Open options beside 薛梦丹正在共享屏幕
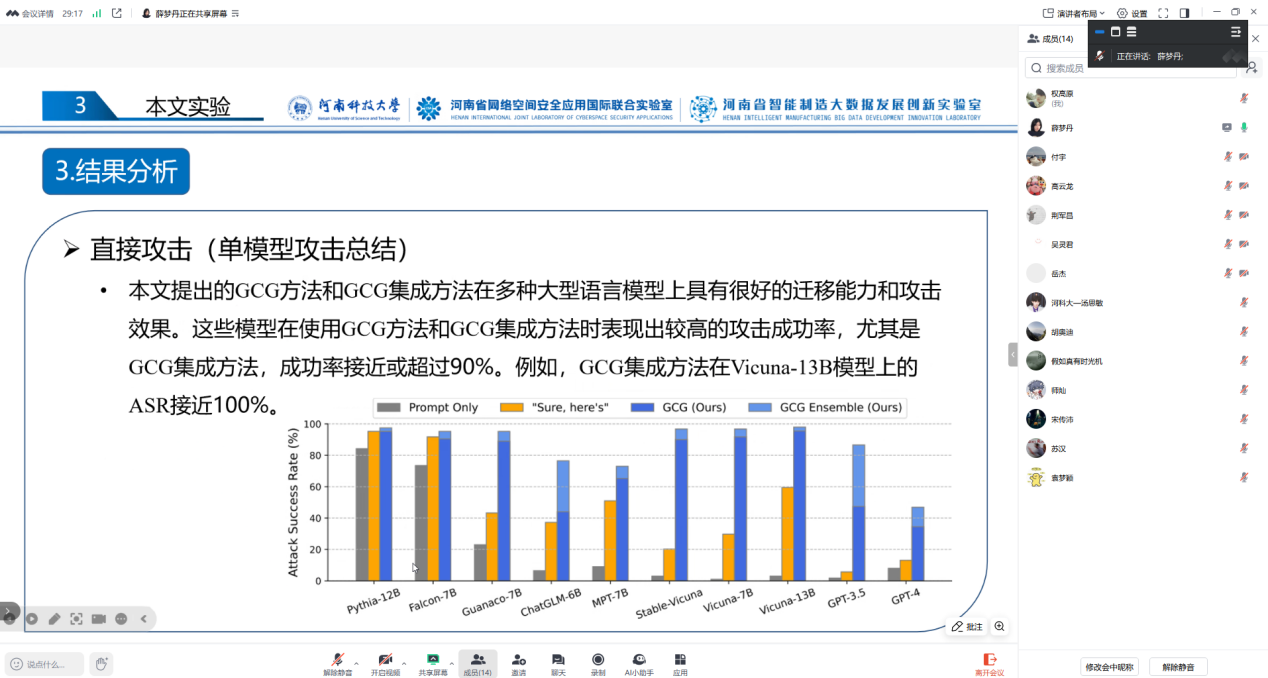Image resolution: width=1268 pixels, height=678 pixels. click(234, 14)
